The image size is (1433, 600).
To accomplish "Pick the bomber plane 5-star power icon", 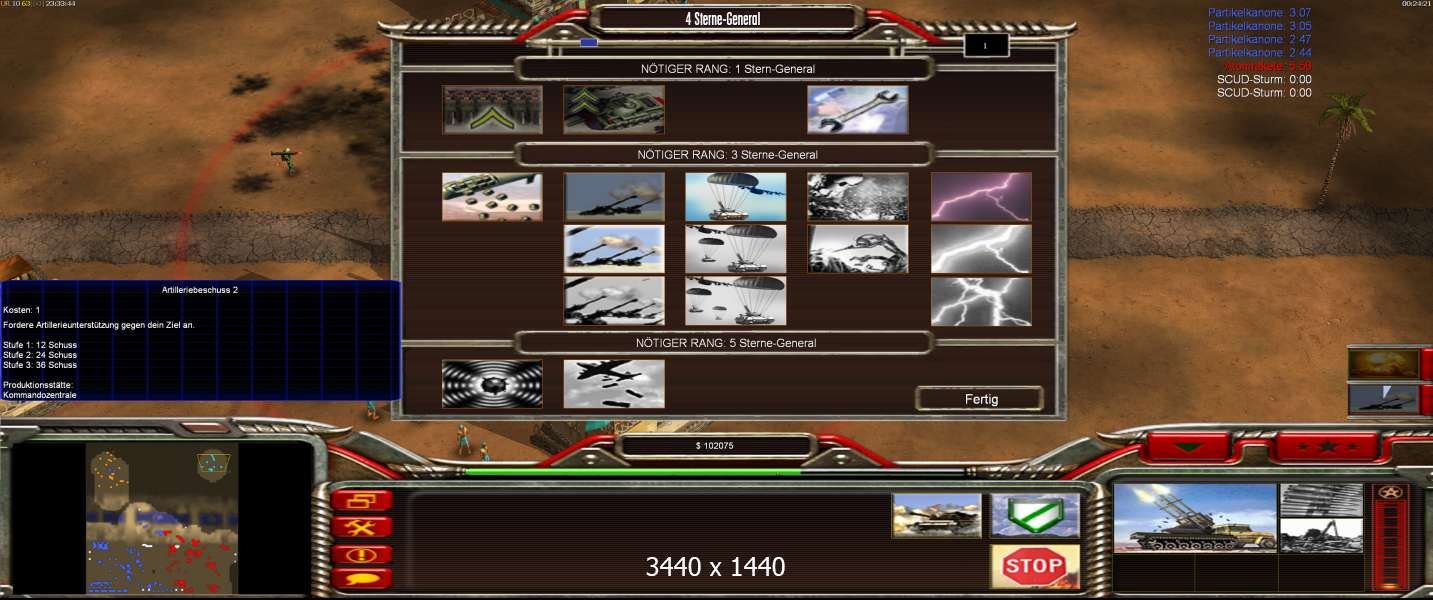I will [x=614, y=384].
